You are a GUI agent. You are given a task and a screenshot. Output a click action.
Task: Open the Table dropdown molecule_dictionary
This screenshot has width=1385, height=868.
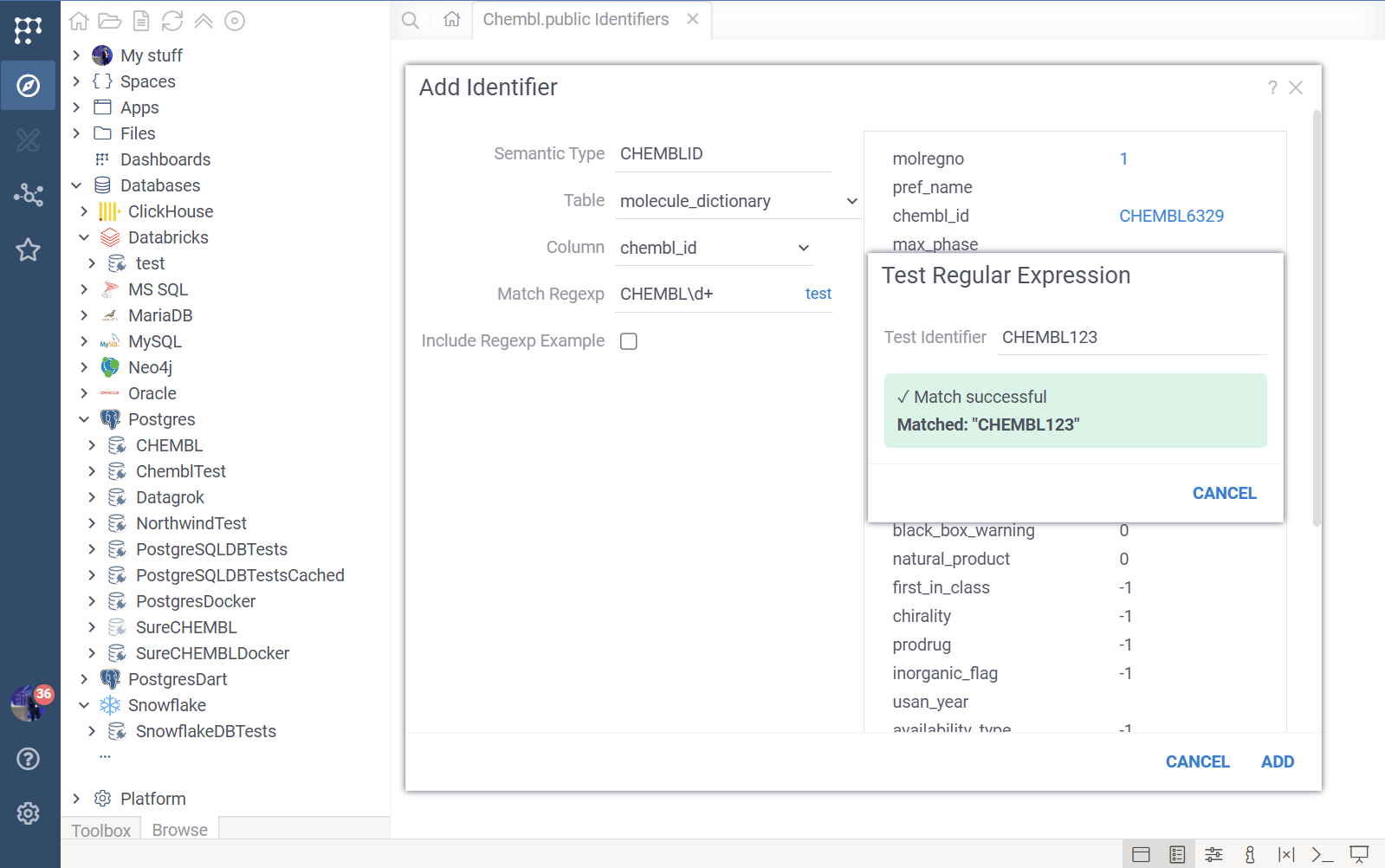coord(739,201)
